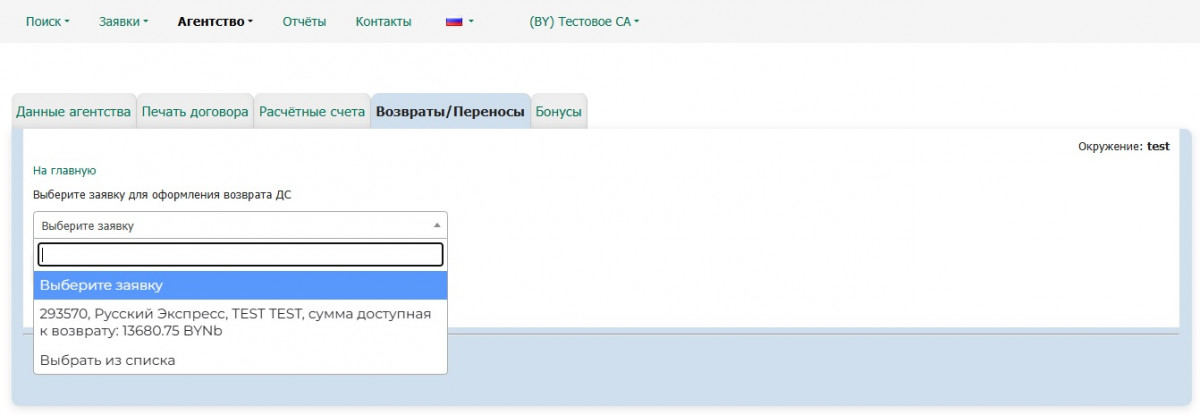Expand the Агентство menu
Image resolution: width=1200 pixels, height=415 pixels.
(215, 22)
